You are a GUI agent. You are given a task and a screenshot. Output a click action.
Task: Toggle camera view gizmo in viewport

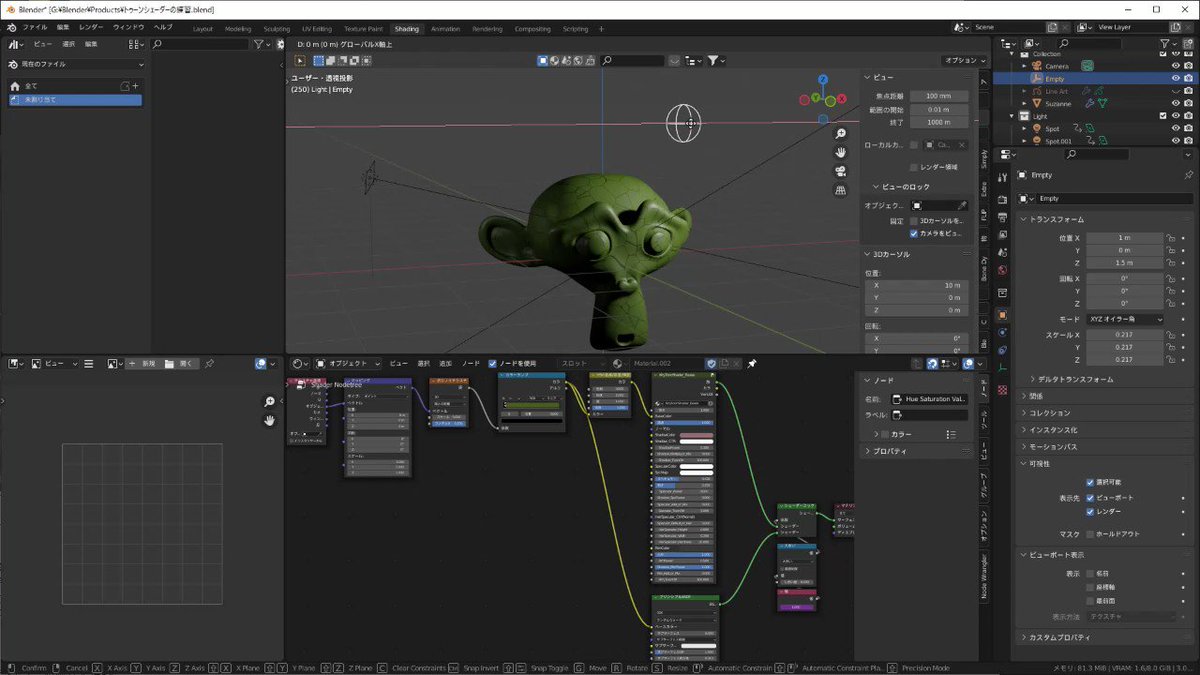841,171
